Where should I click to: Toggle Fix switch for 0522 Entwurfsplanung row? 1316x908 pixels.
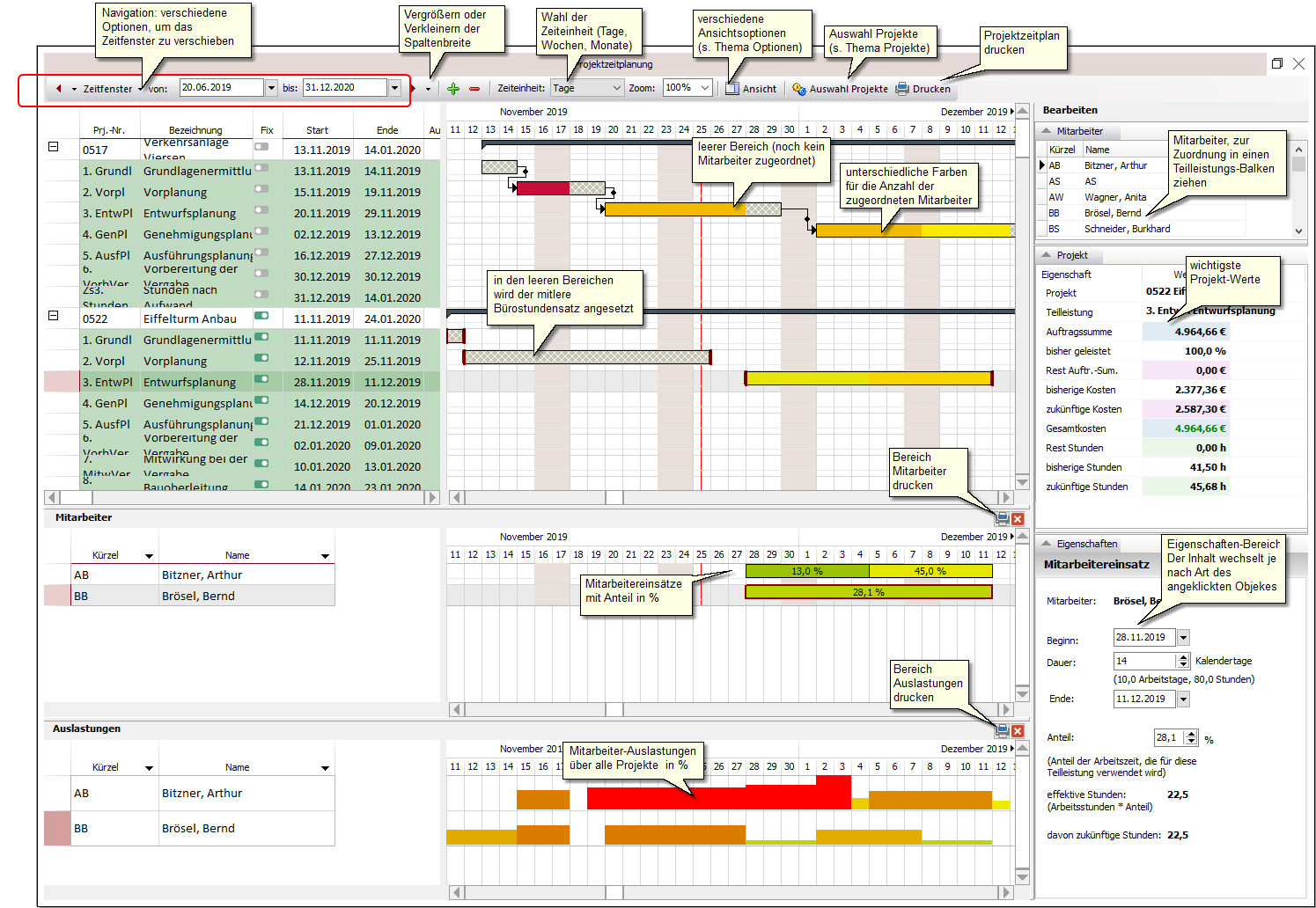tap(261, 379)
